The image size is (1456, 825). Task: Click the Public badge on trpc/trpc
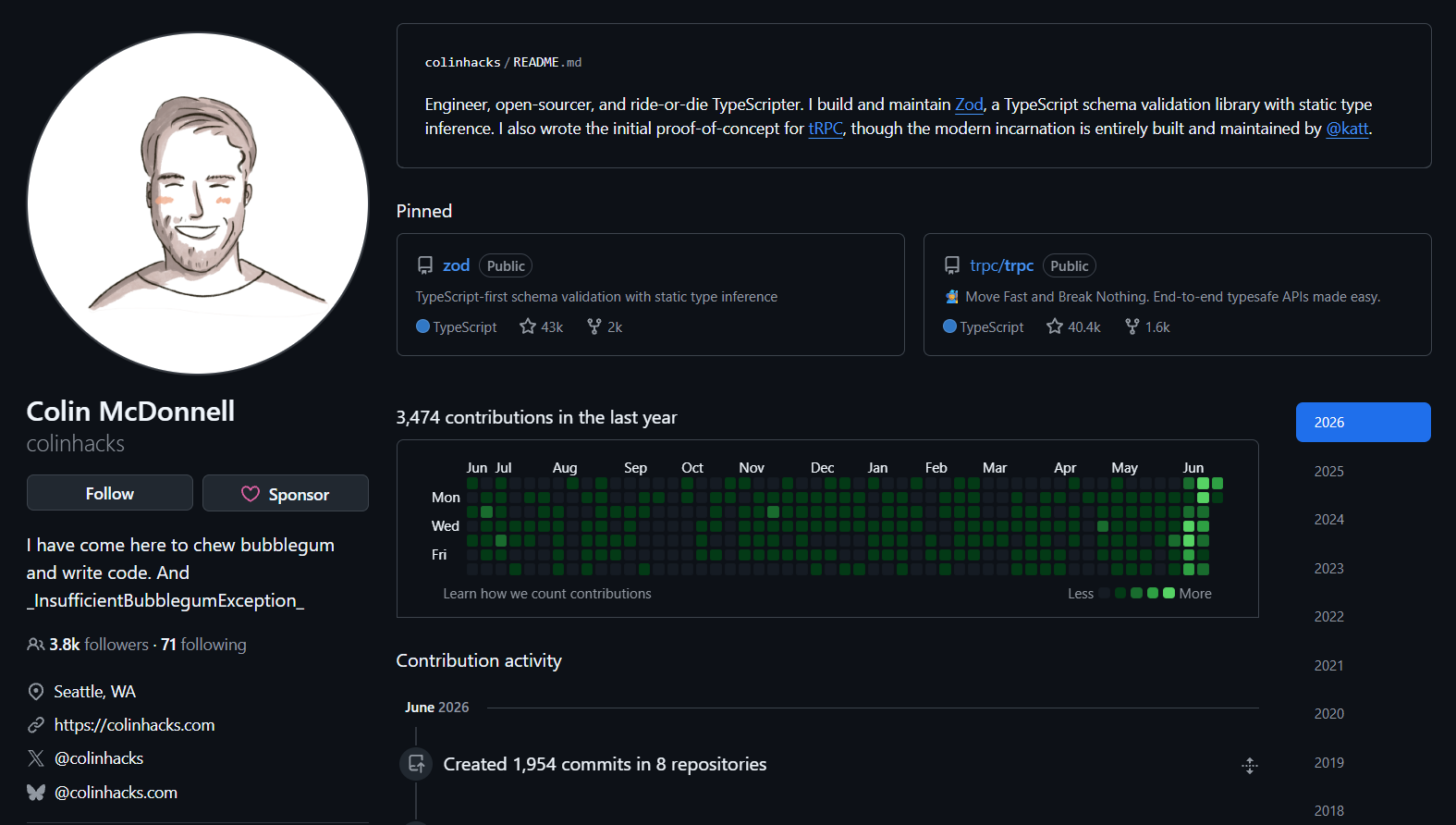(x=1070, y=265)
